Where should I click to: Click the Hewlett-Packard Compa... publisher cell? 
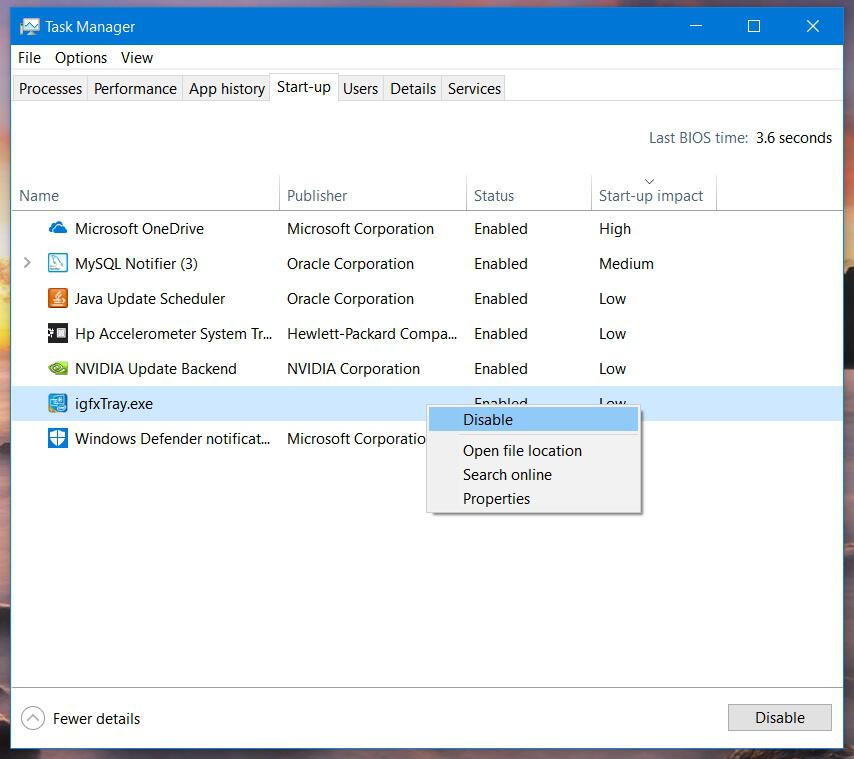point(372,334)
